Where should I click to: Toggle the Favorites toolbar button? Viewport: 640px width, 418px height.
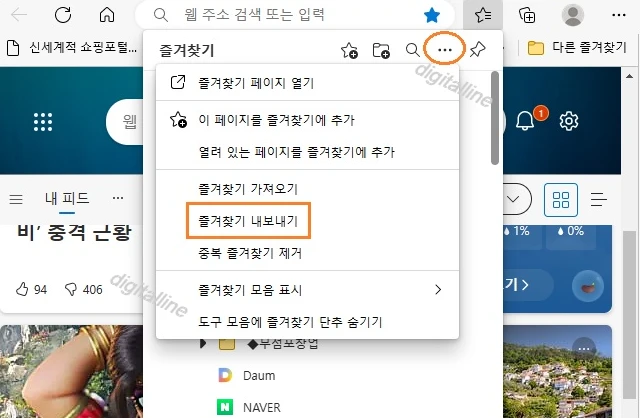click(483, 15)
